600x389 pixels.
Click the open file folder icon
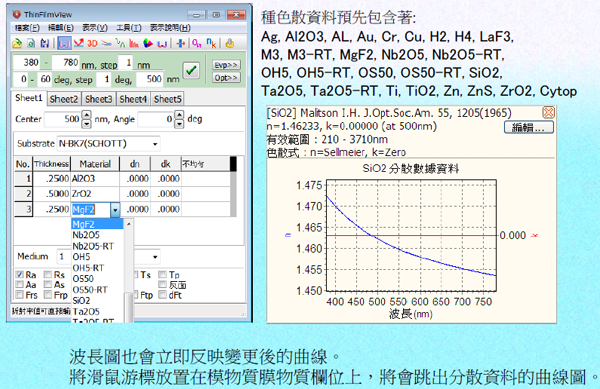click(17, 44)
